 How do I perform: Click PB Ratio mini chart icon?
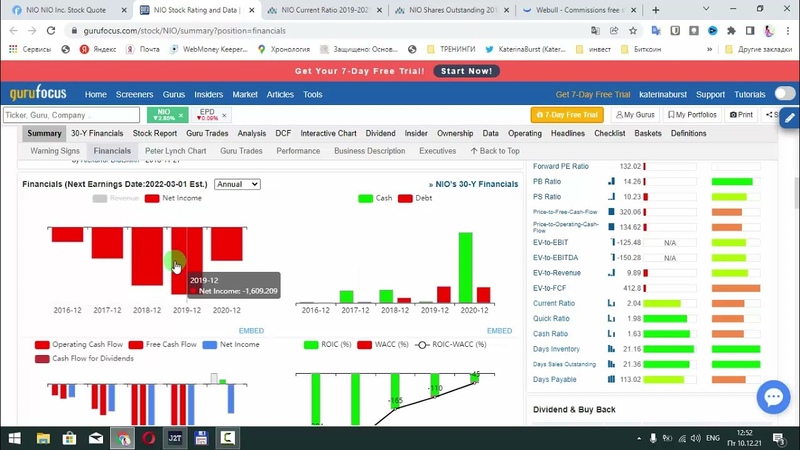(612, 182)
